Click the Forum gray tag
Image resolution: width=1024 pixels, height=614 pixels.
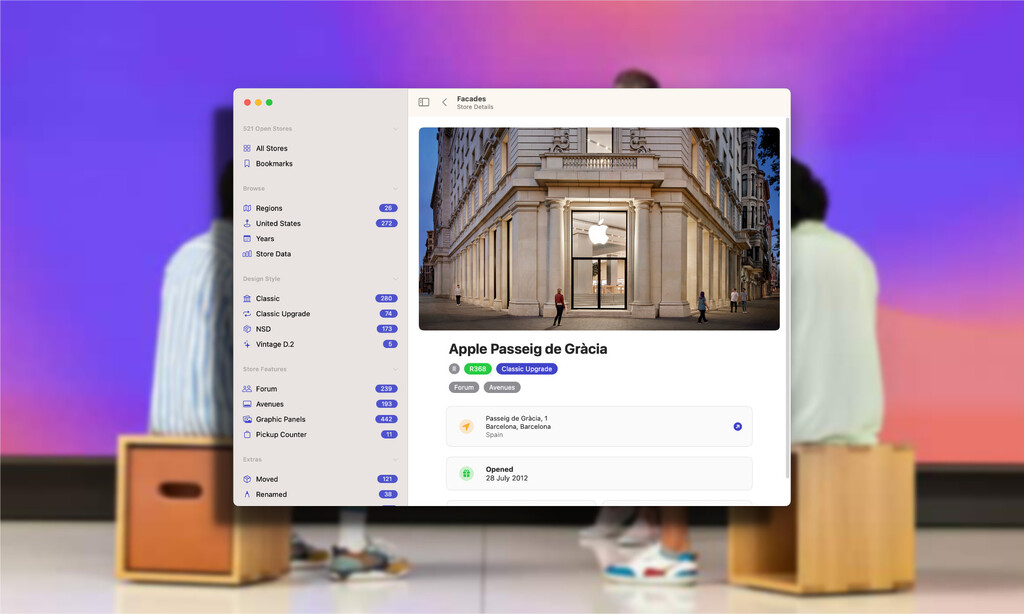tap(464, 387)
